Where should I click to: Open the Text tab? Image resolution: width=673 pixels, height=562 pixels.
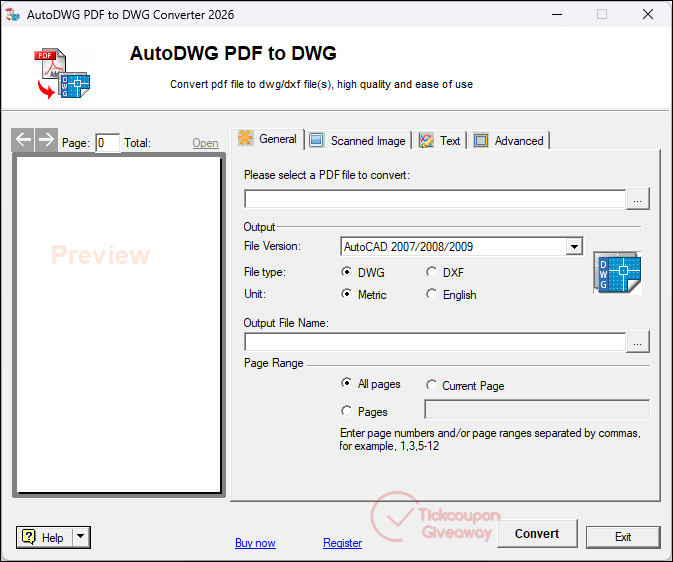click(439, 141)
